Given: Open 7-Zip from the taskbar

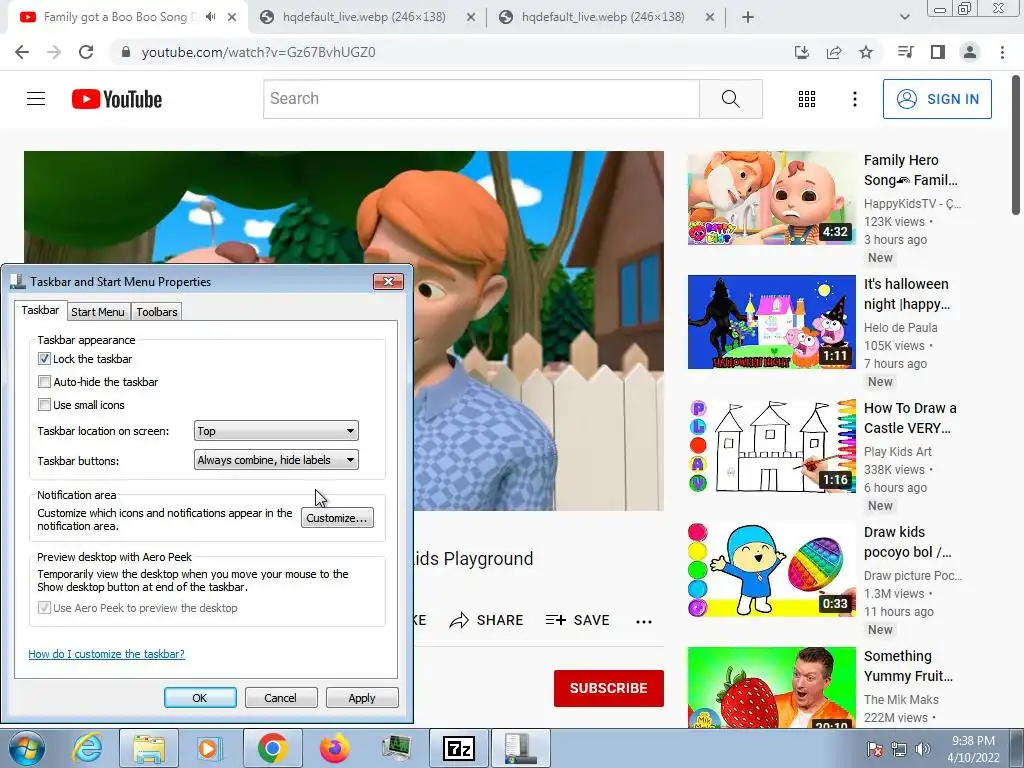Looking at the screenshot, I should pos(458,748).
